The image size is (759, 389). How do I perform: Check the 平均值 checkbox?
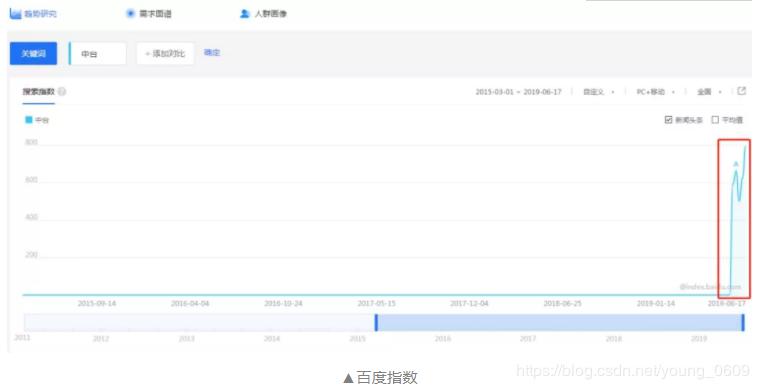coord(715,120)
